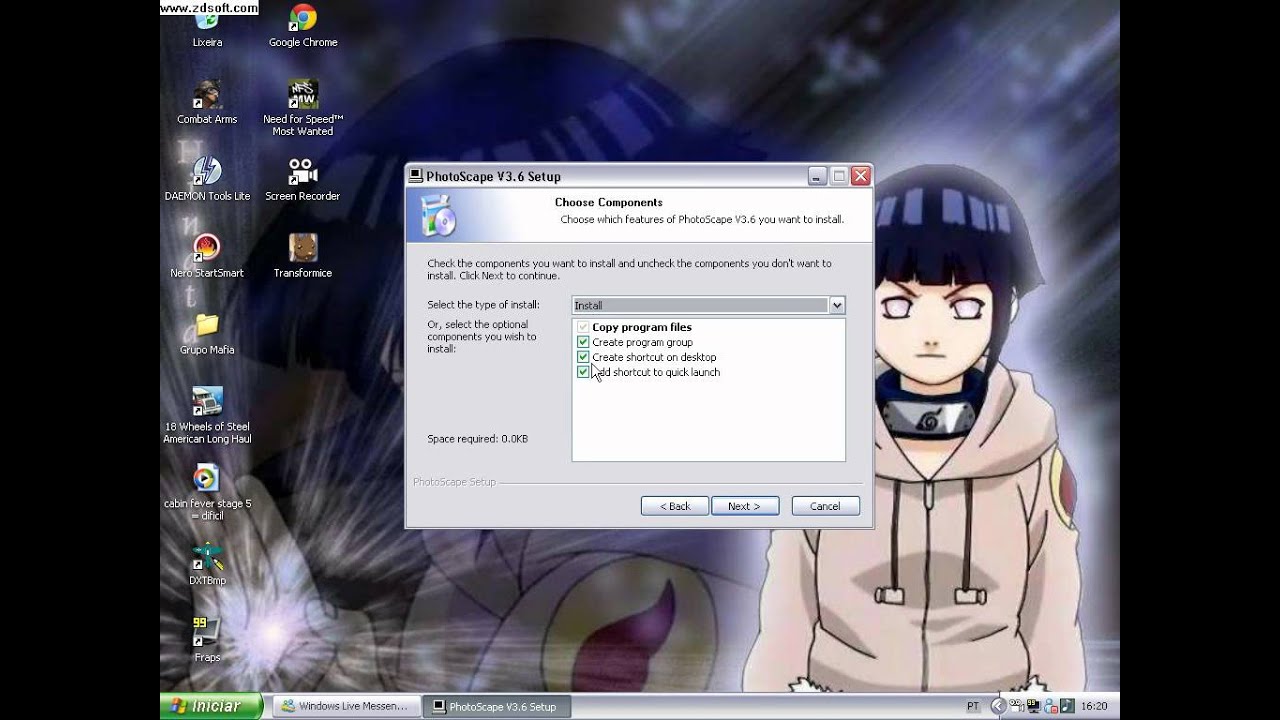Click the PT language indicator
1280x720 pixels.
tap(973, 706)
